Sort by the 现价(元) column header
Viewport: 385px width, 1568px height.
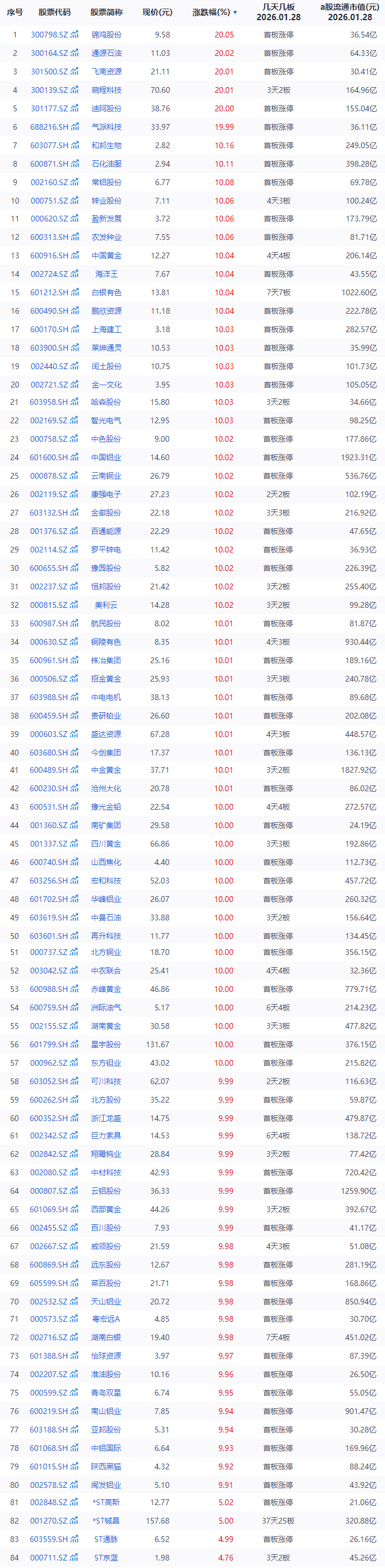[157, 12]
